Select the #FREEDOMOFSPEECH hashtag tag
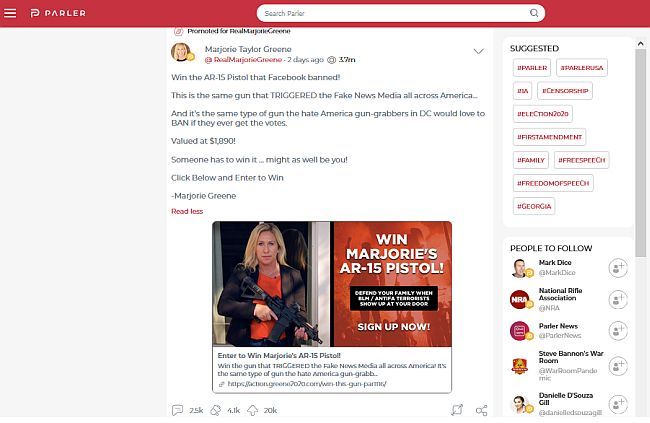Screen dimensions: 650x423 [x=553, y=183]
